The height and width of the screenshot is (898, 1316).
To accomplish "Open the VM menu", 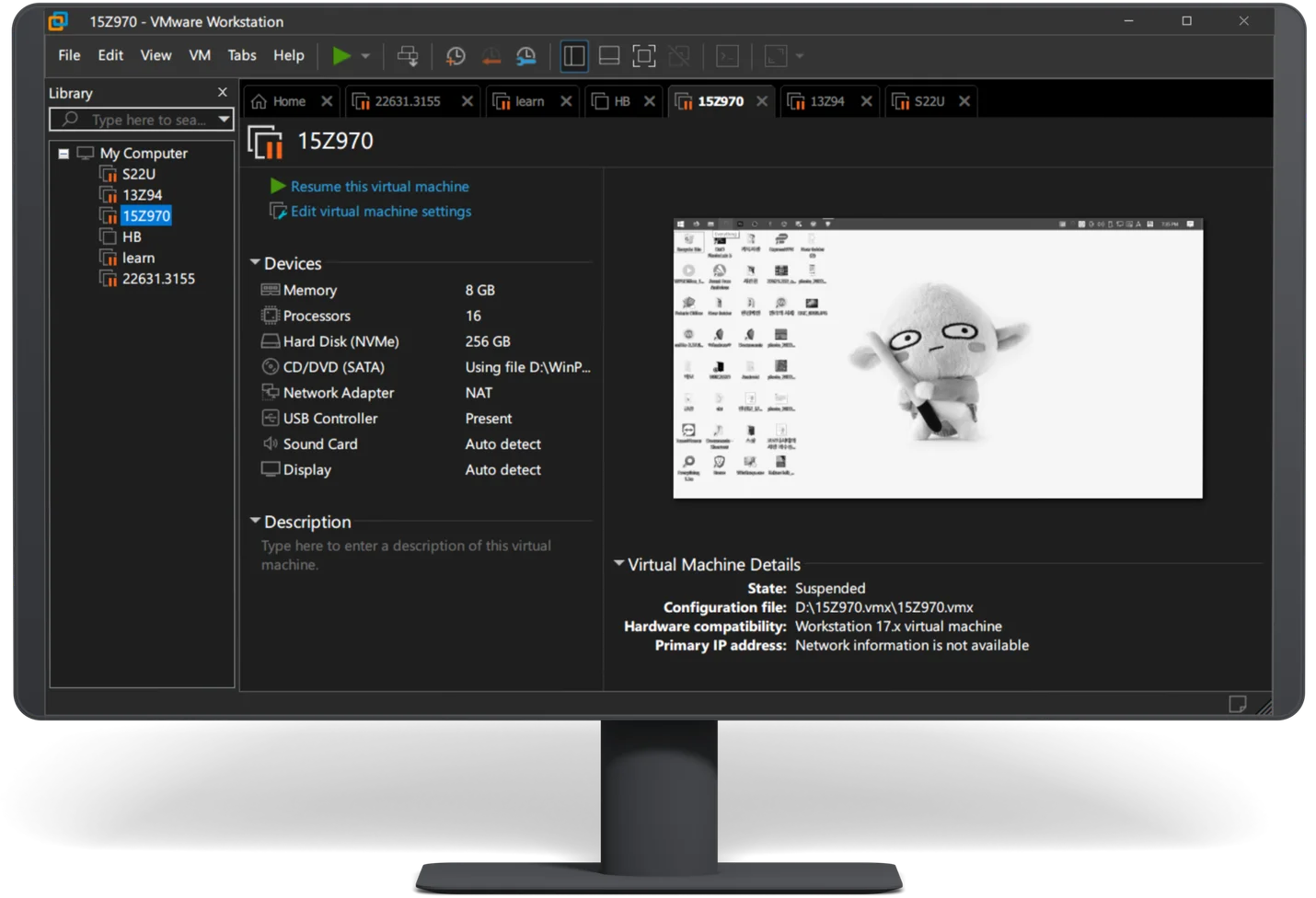I will click(x=200, y=55).
